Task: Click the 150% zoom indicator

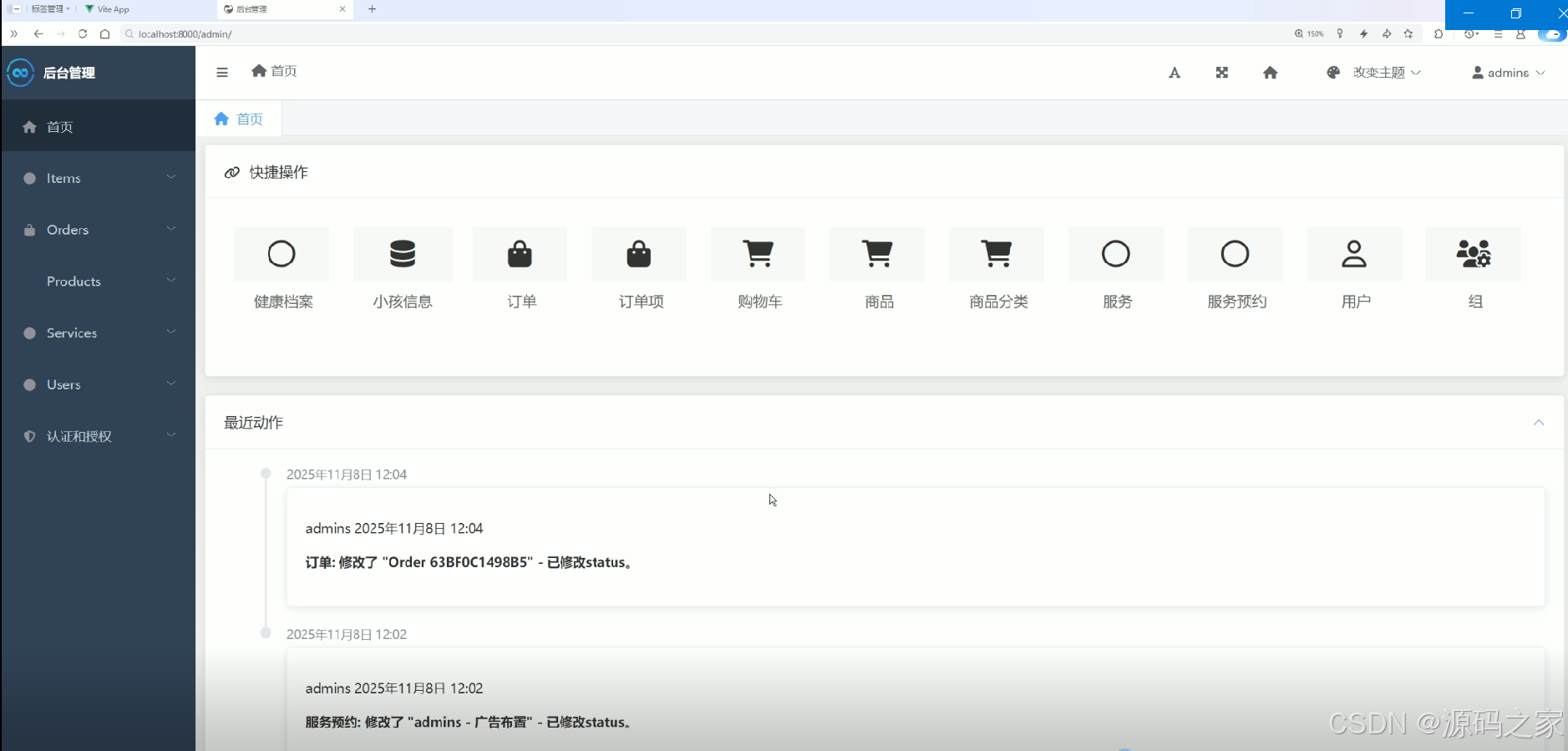Action: [1309, 34]
